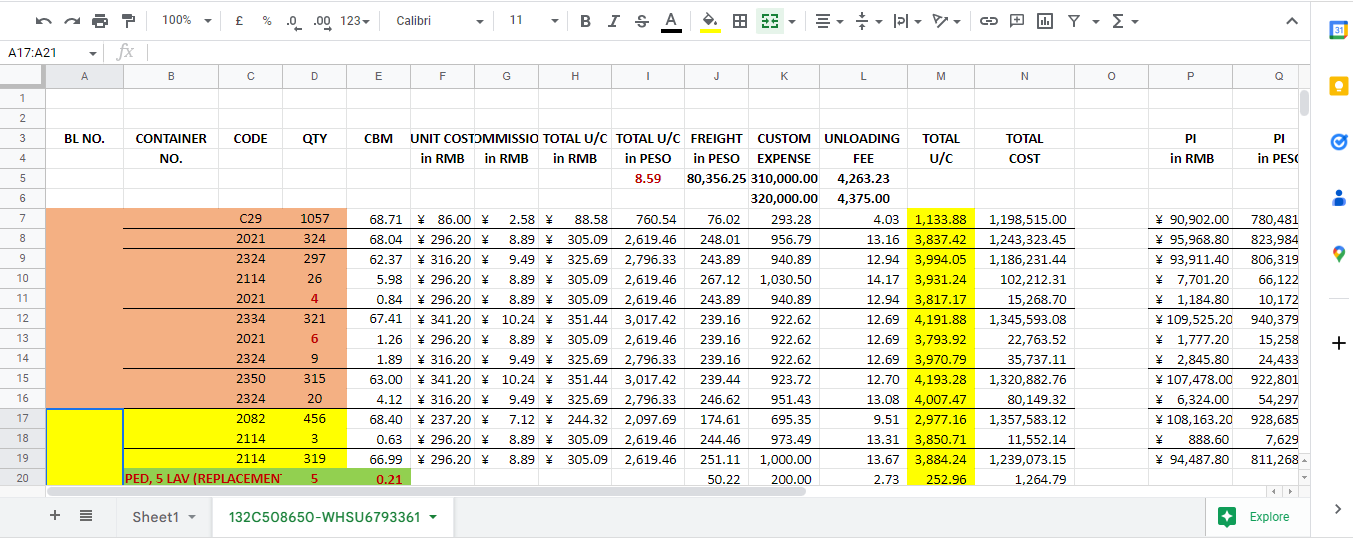Add a new sheet with the plus button
Viewport: 1353px width, 538px height.
(55, 516)
